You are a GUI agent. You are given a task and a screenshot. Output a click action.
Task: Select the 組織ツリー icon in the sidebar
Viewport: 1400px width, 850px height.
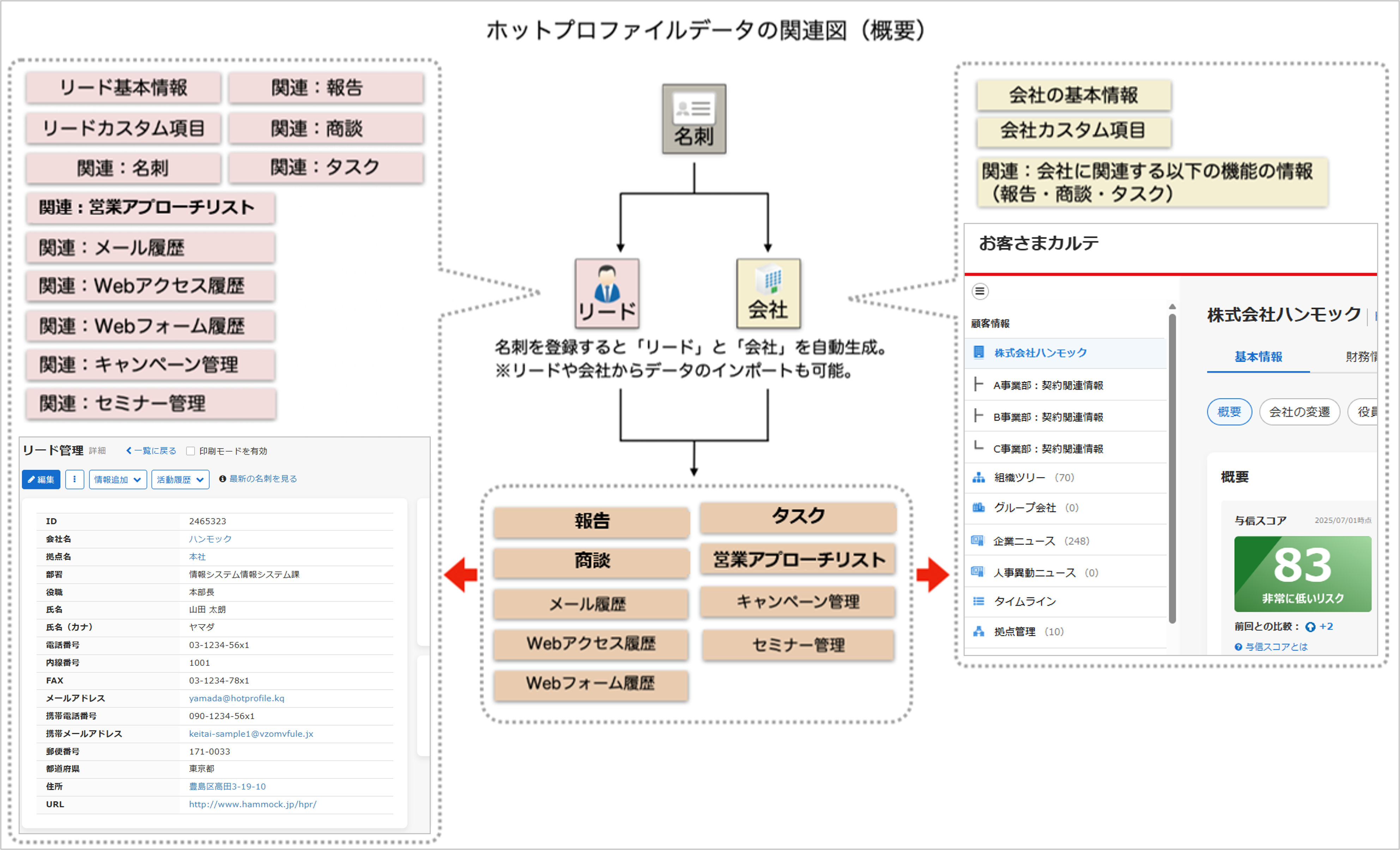(x=978, y=478)
